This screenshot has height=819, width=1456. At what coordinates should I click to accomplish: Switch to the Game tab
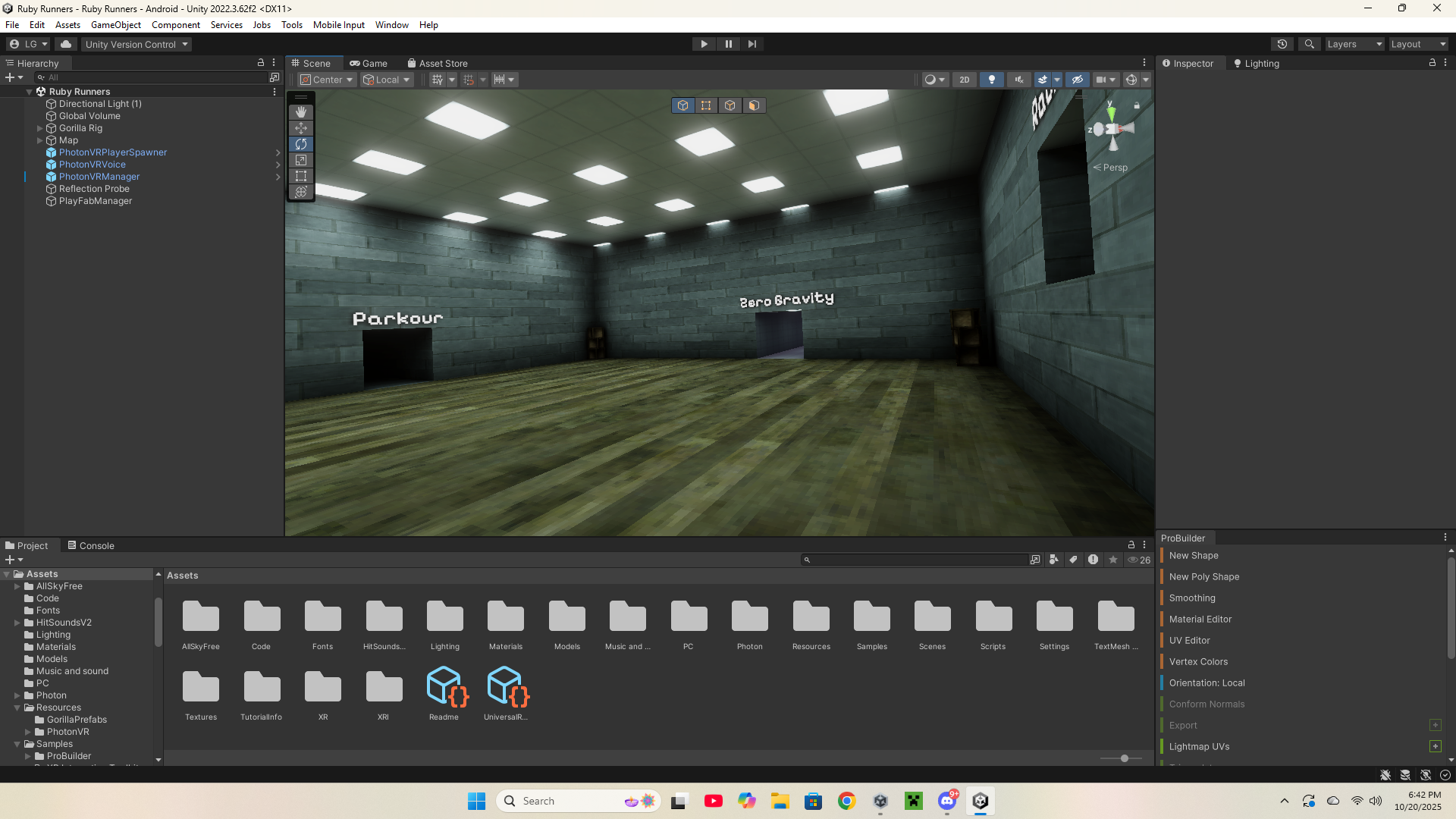click(x=369, y=64)
